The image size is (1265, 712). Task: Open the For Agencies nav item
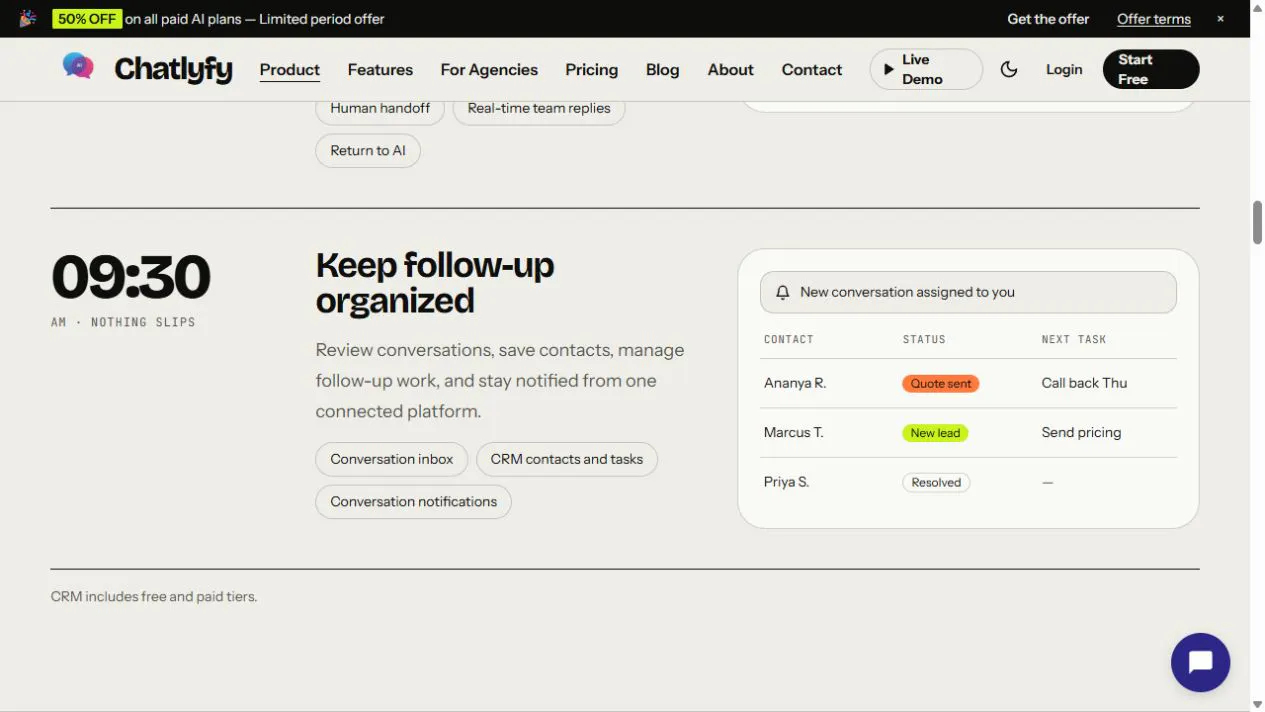click(x=489, y=69)
